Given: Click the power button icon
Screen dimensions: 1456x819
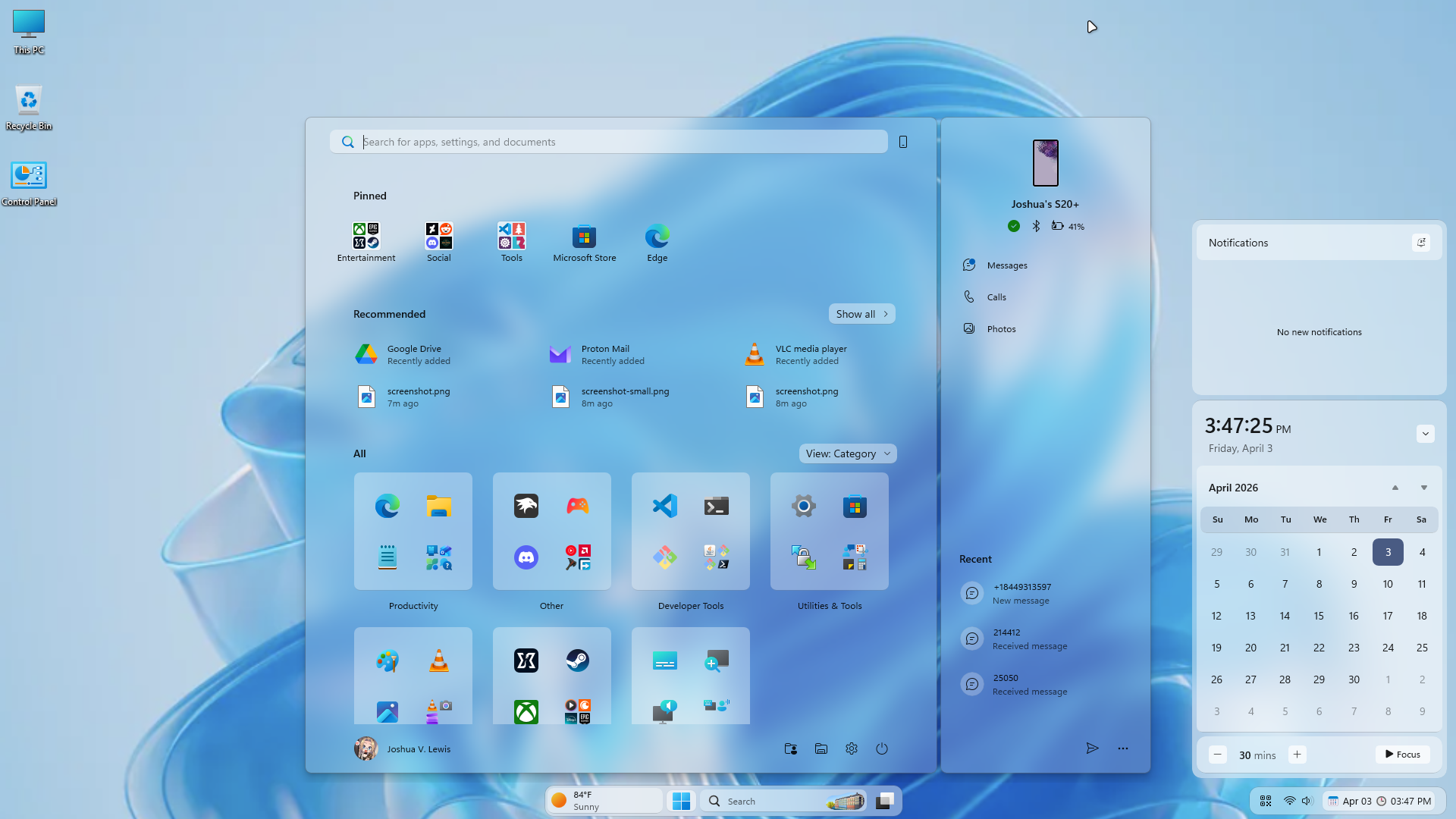Looking at the screenshot, I should coord(882,748).
